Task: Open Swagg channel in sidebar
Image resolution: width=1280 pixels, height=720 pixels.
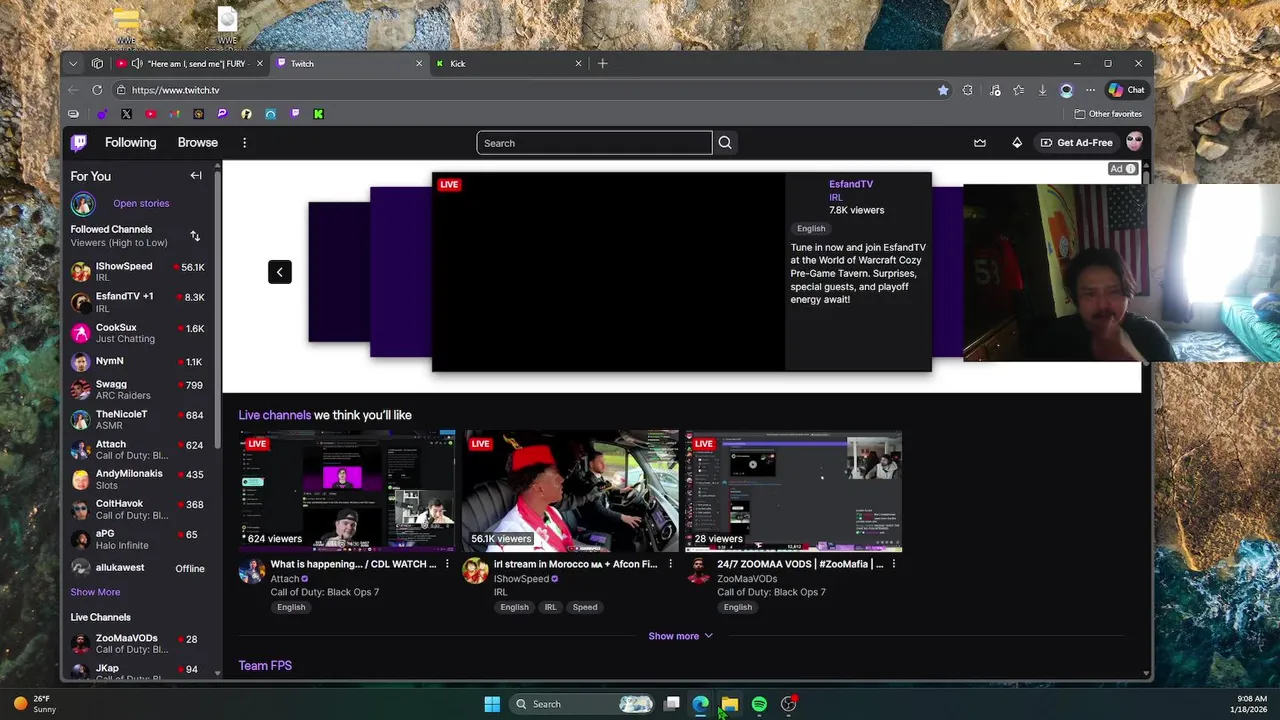Action: click(138, 390)
